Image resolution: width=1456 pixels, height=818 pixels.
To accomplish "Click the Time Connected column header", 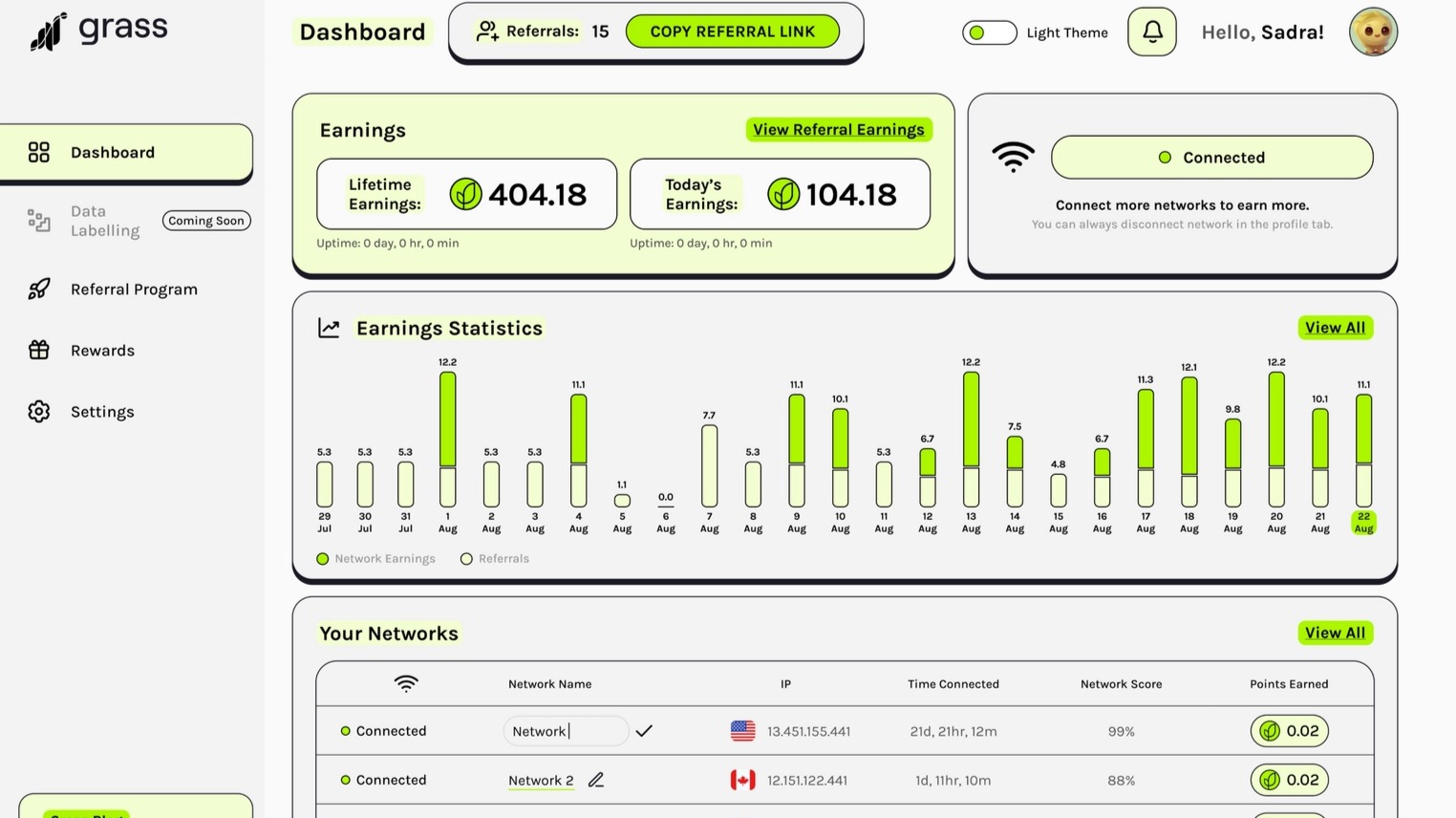I will click(x=953, y=684).
